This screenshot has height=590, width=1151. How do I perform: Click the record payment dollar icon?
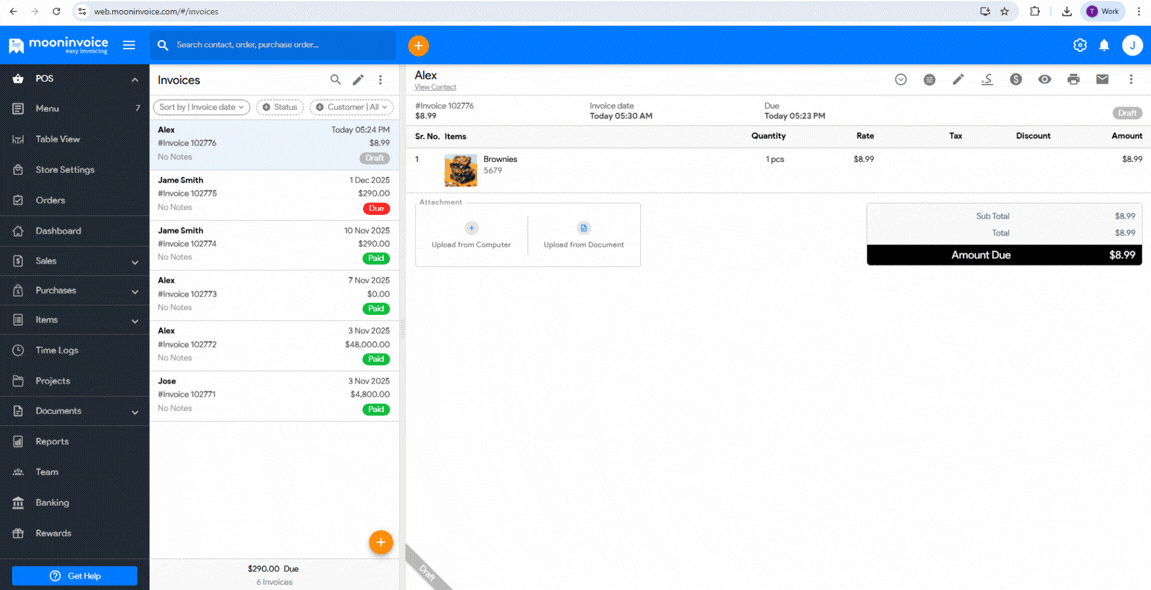click(1016, 78)
